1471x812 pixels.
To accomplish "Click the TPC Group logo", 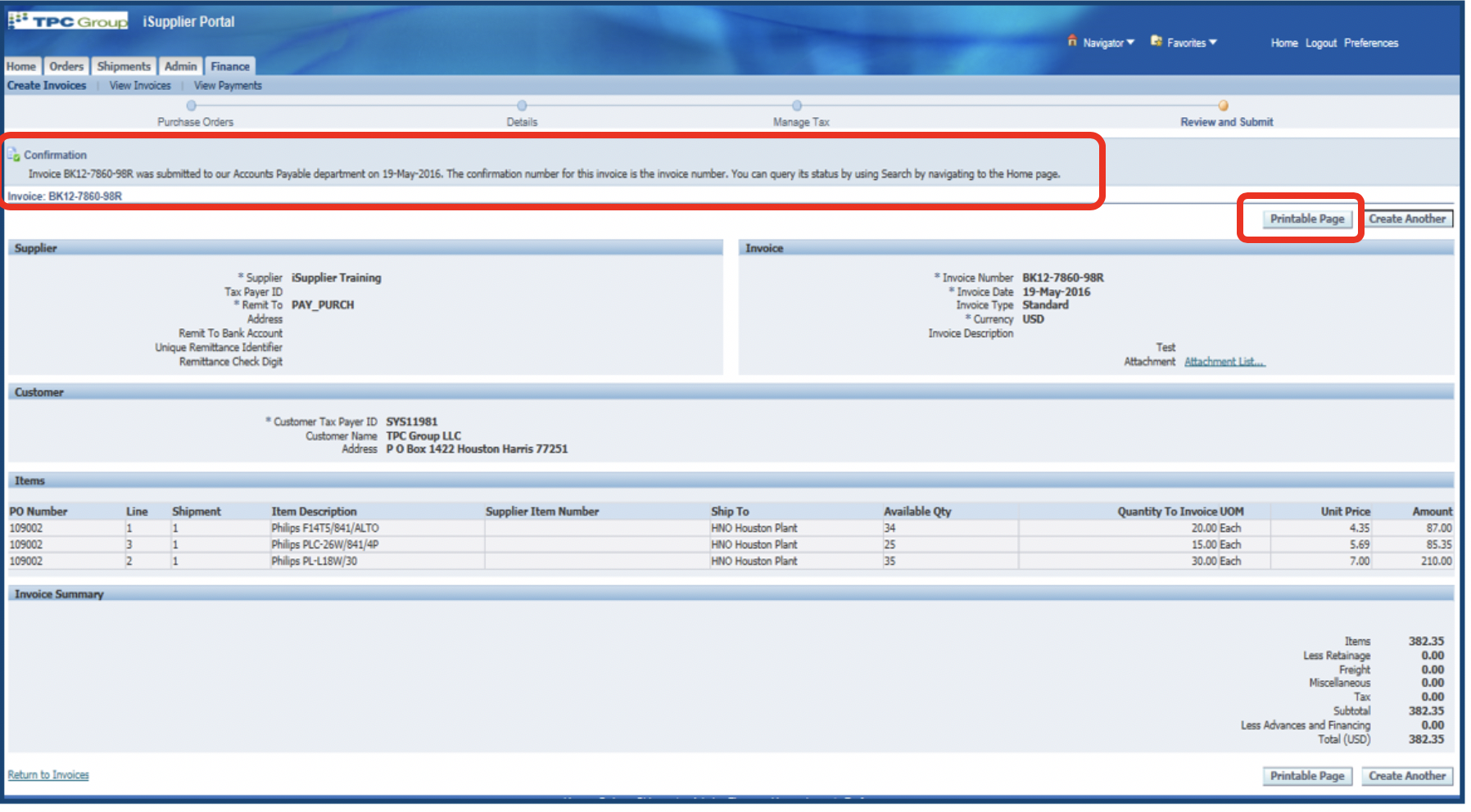I will (x=68, y=21).
